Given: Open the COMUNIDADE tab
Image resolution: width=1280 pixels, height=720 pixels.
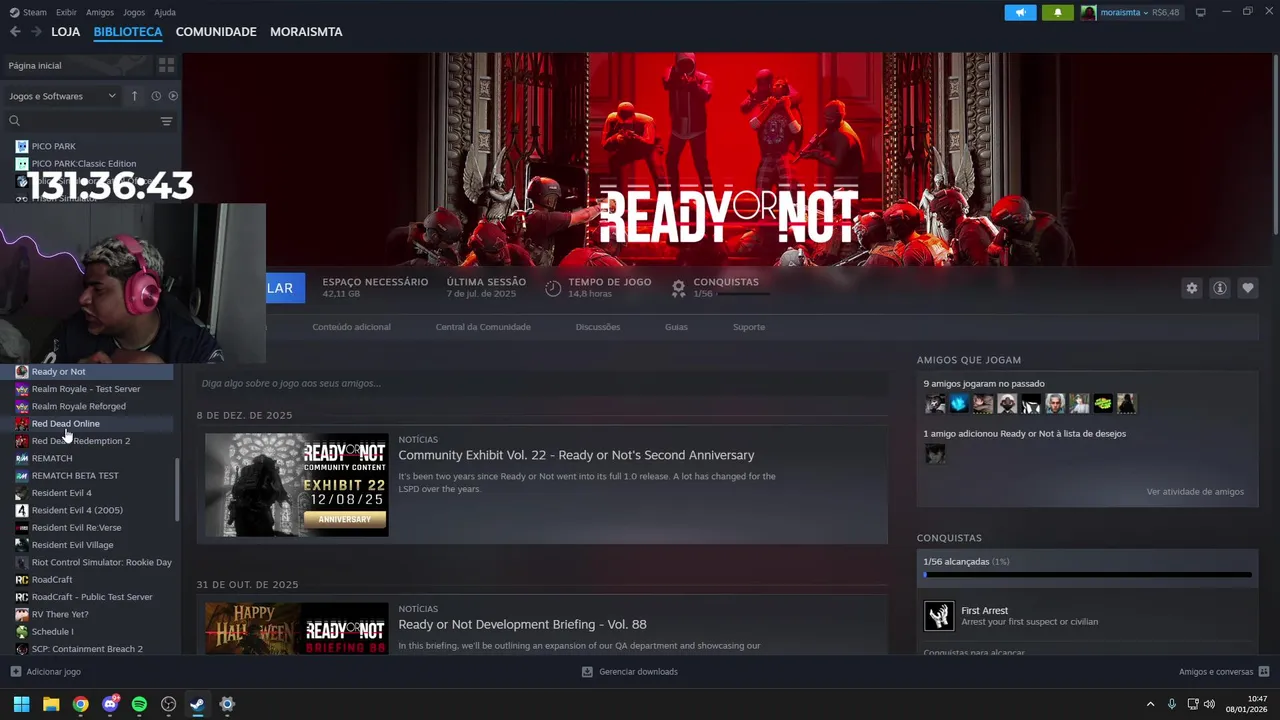Looking at the screenshot, I should point(216,32).
